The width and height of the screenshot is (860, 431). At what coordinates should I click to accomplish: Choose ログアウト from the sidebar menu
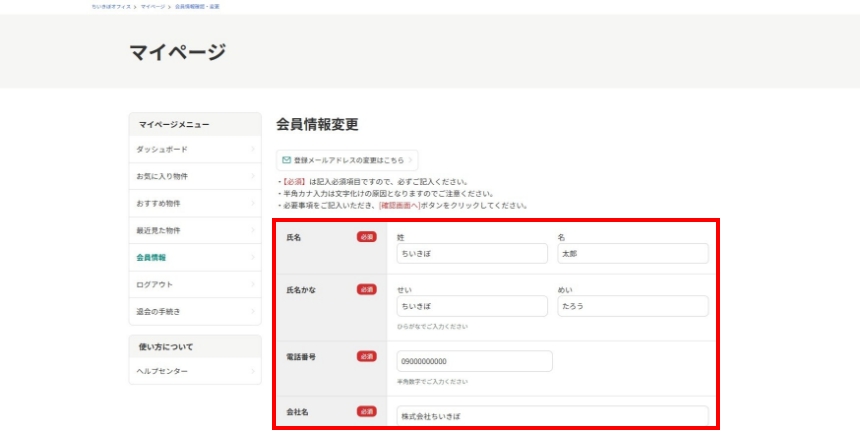(155, 285)
